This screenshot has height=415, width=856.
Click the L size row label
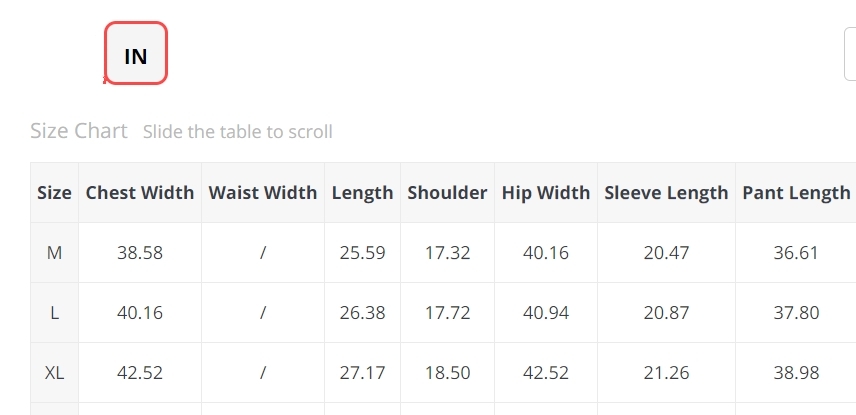(54, 312)
